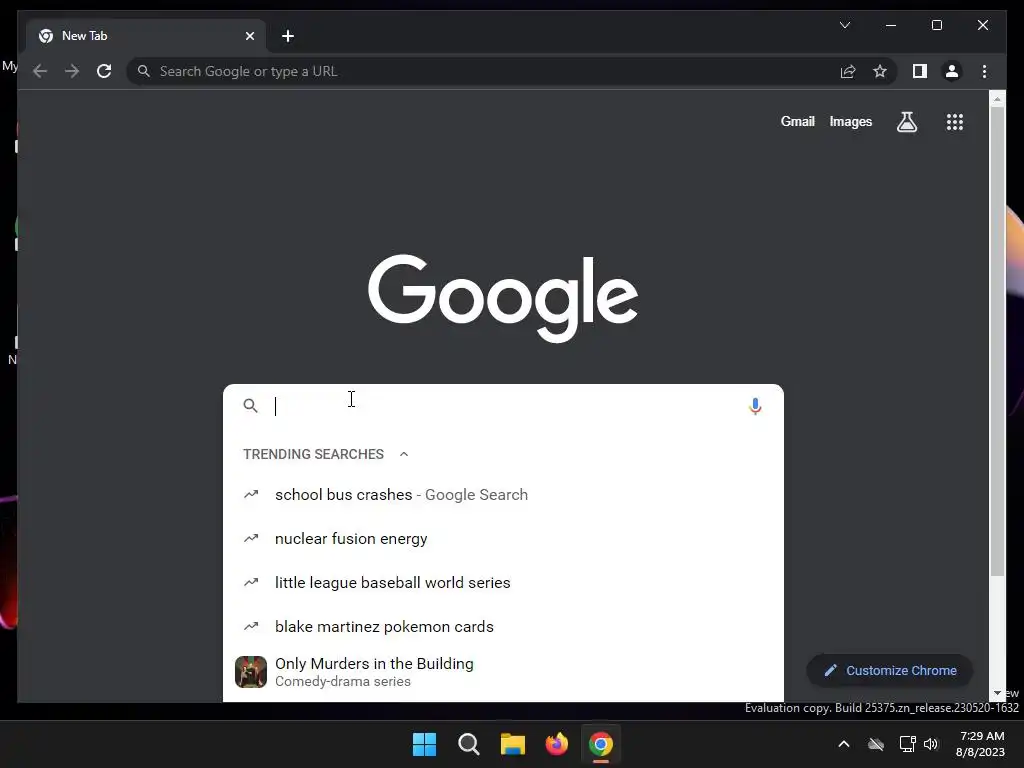Show hidden system tray icons
This screenshot has height=768, width=1024.
(x=844, y=744)
